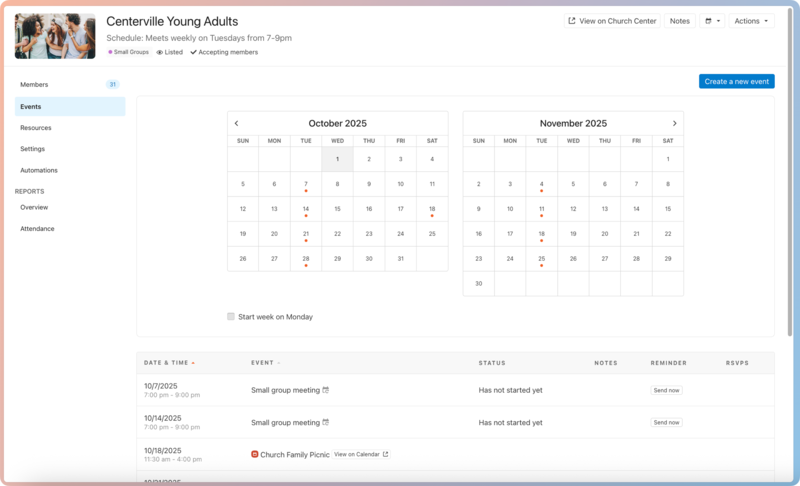
Task: Open the Church Family Picnic event
Action: 295,455
